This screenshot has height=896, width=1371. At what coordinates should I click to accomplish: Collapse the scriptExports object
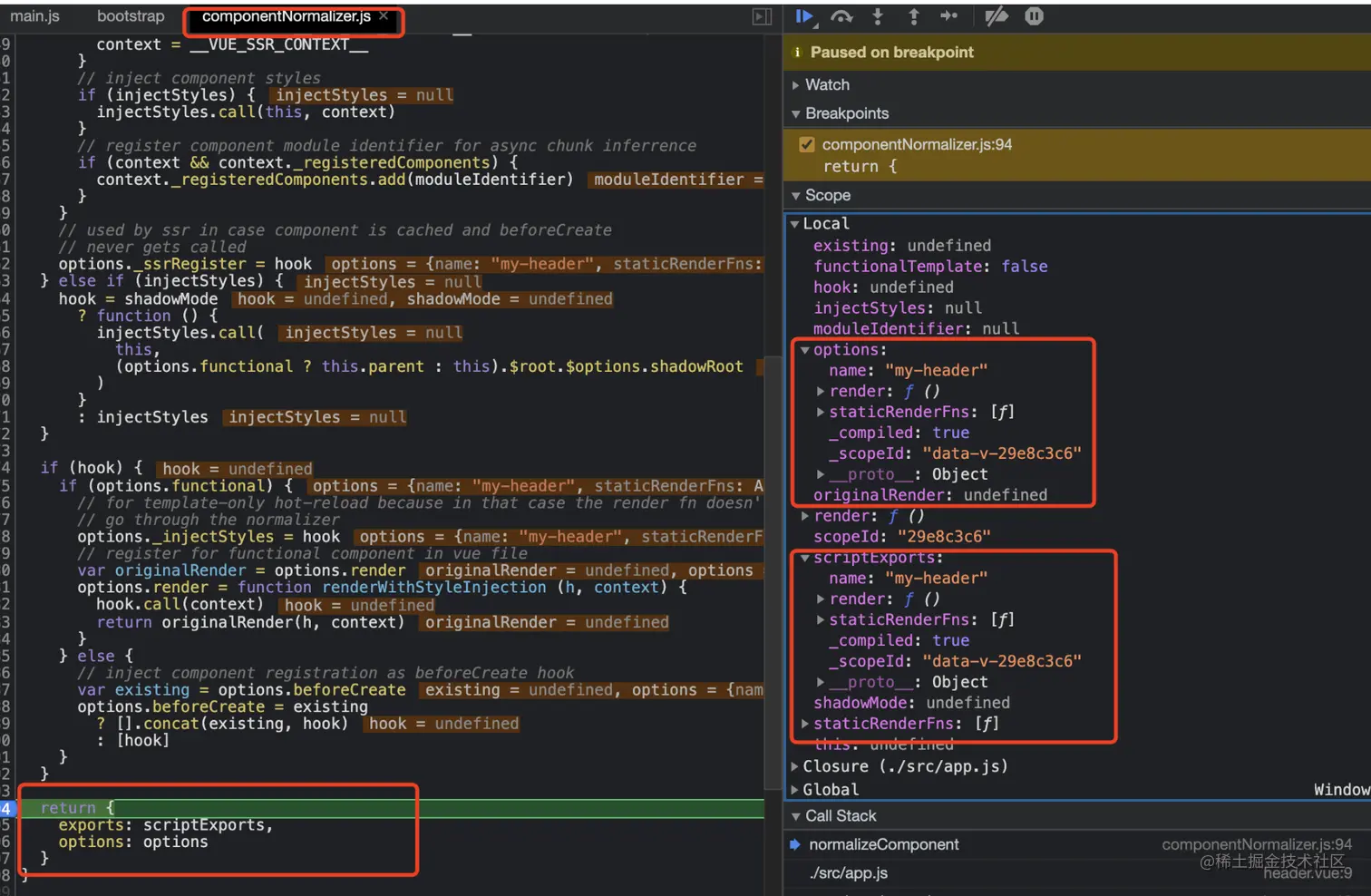coord(805,558)
